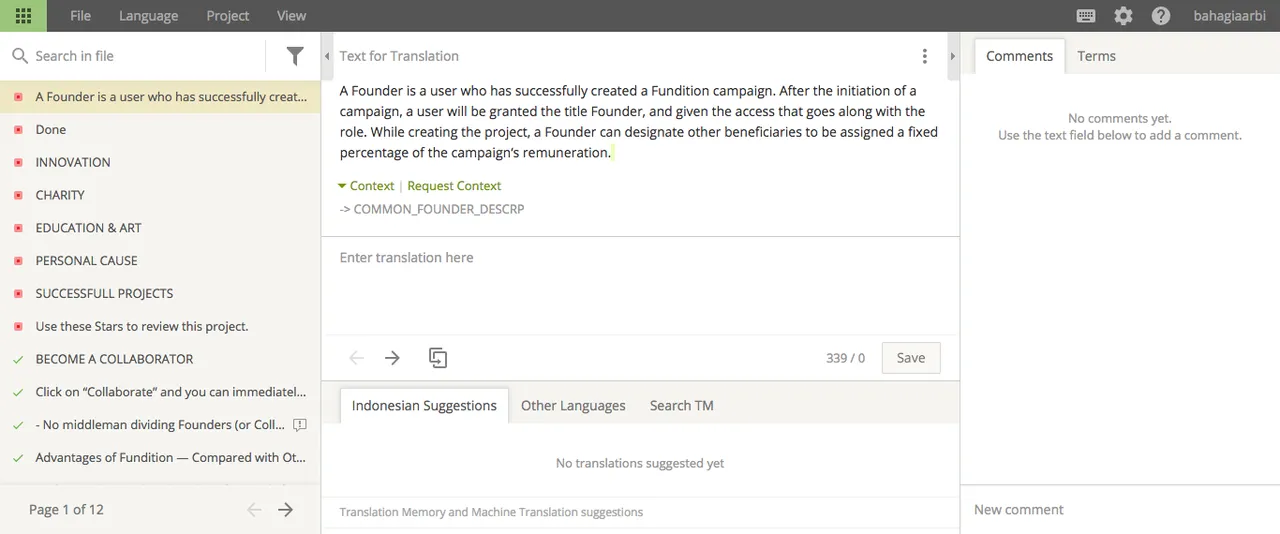Open the three-dot menu beside Text for Translation

click(925, 56)
